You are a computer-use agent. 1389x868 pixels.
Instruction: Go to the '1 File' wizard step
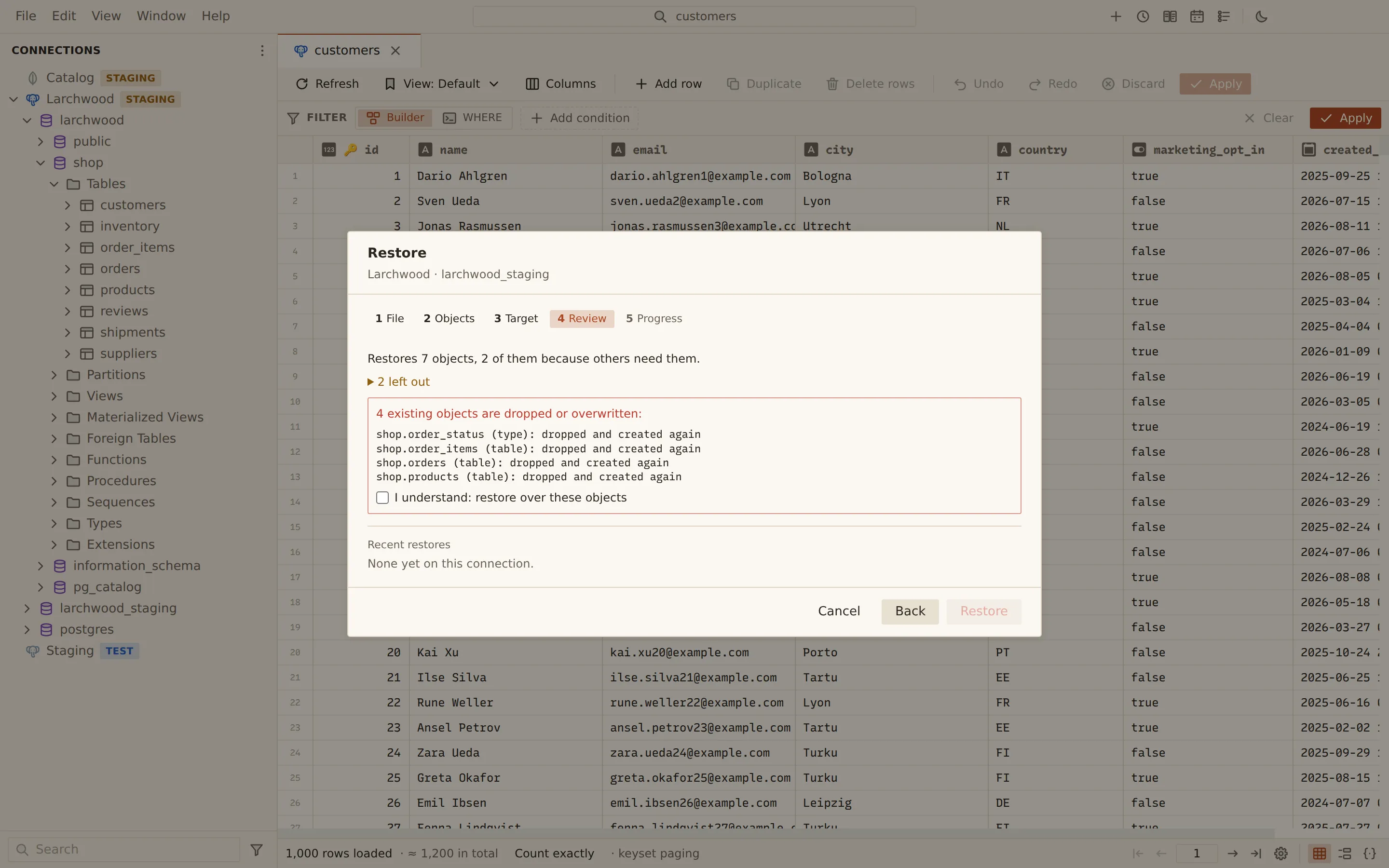tap(390, 319)
